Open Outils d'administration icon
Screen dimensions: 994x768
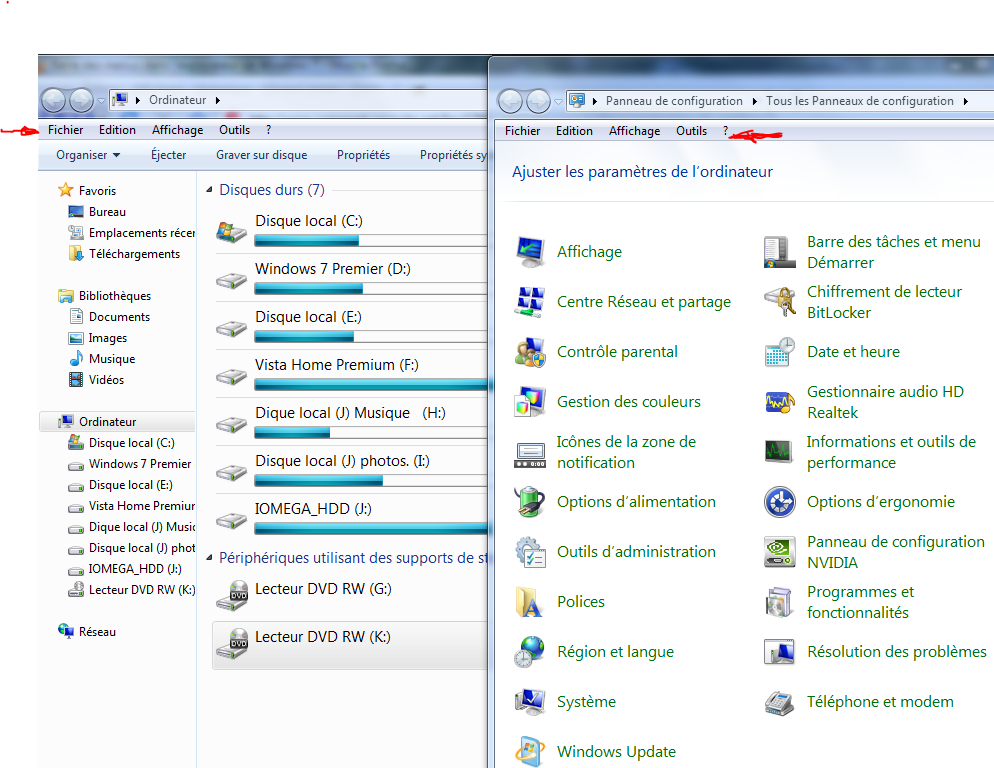tap(530, 552)
